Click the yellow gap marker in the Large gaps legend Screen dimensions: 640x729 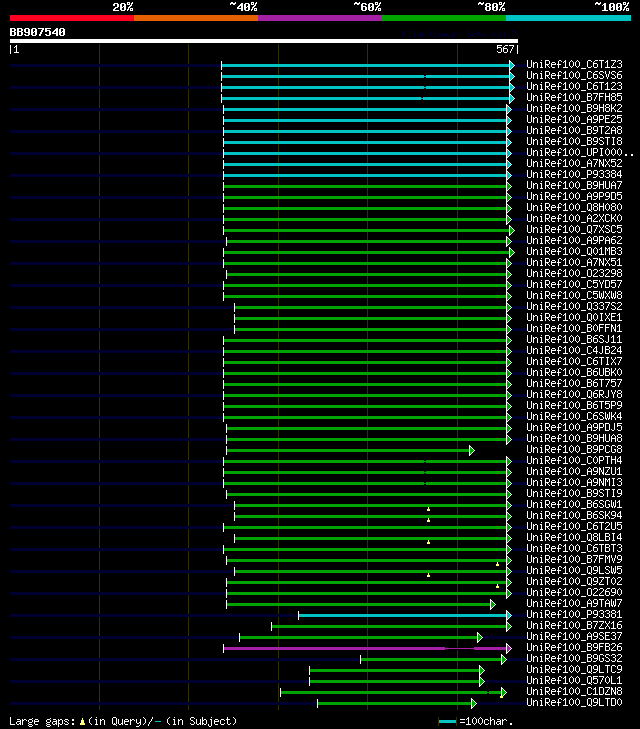[83, 722]
